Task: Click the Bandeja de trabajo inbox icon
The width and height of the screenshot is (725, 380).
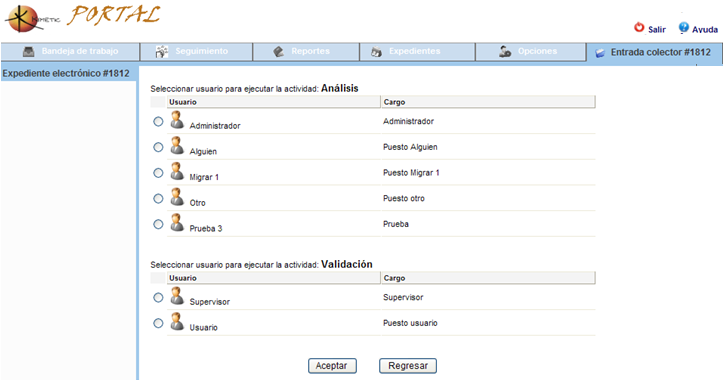Action: (x=29, y=52)
